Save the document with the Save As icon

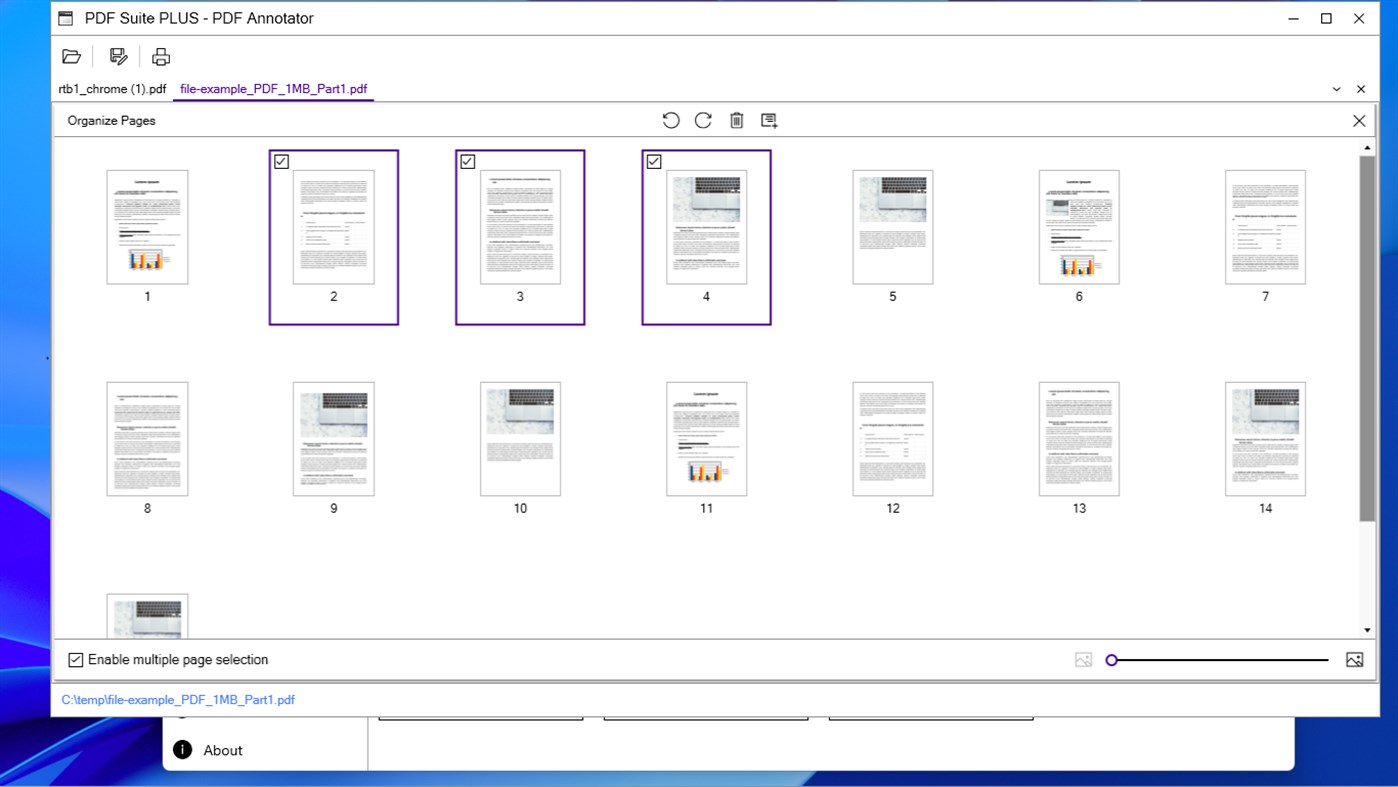pos(117,56)
